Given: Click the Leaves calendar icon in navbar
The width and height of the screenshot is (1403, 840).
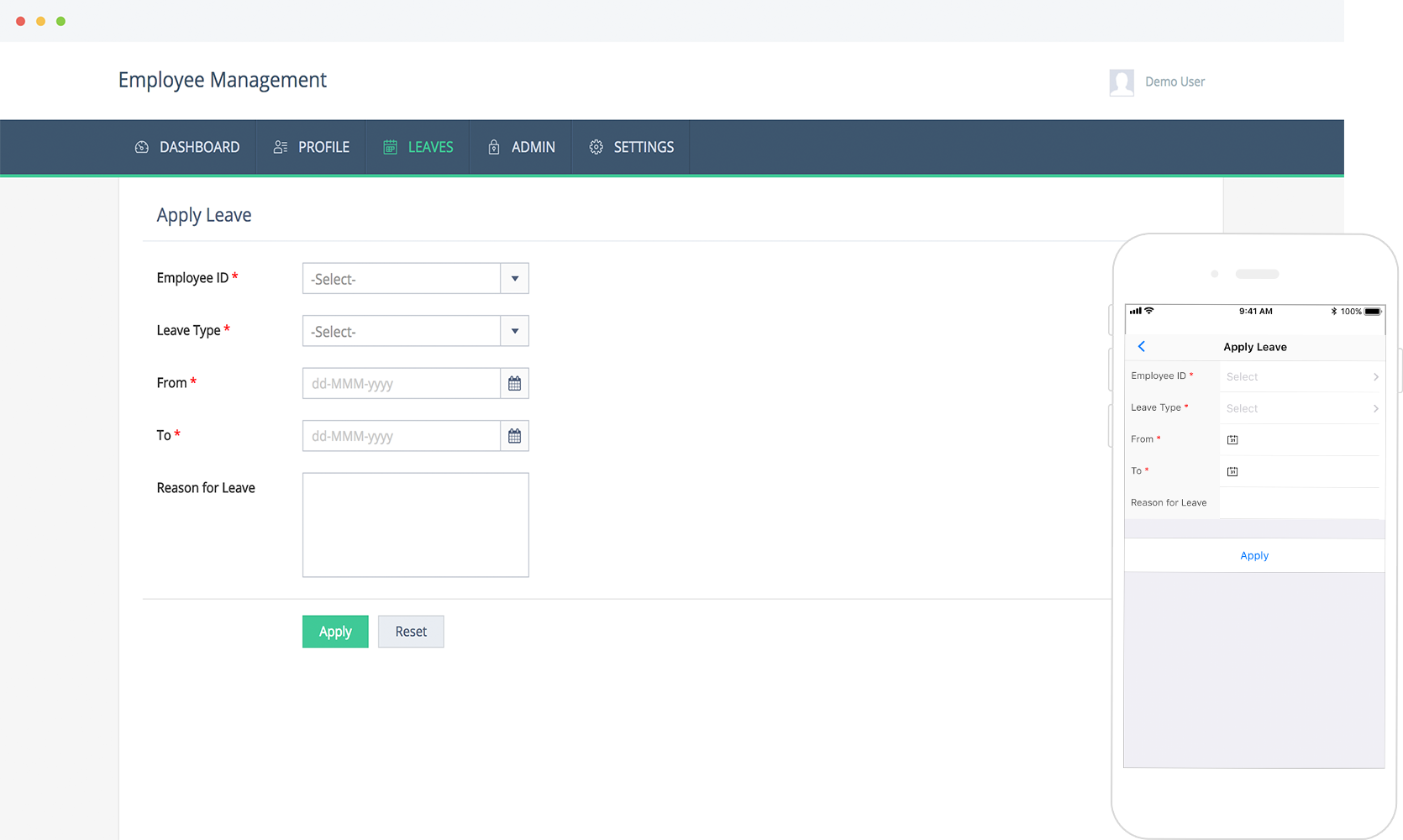Looking at the screenshot, I should tap(390, 147).
